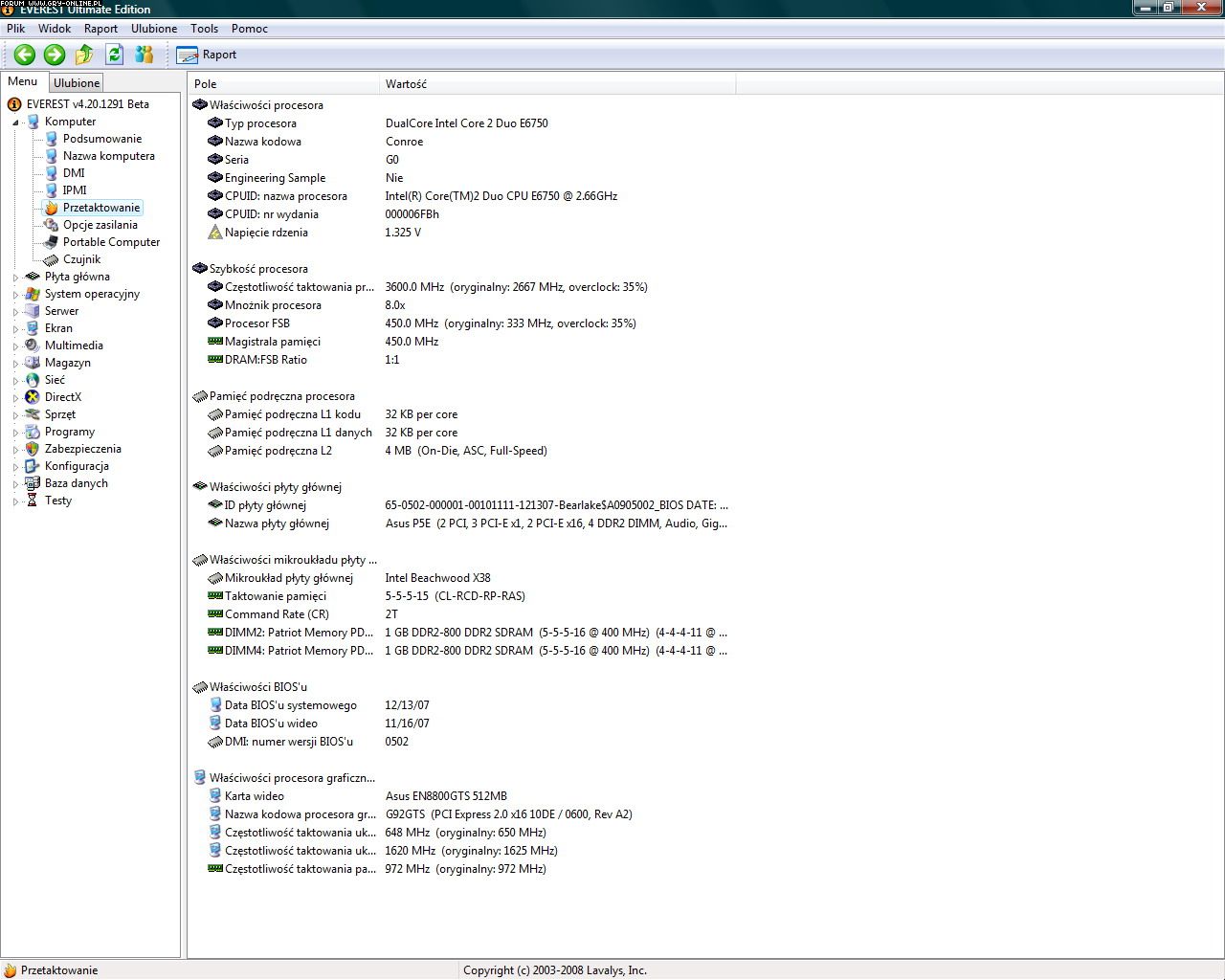The height and width of the screenshot is (980, 1225).
Task: Expand the Ekran tree node
Action: pyautogui.click(x=15, y=329)
